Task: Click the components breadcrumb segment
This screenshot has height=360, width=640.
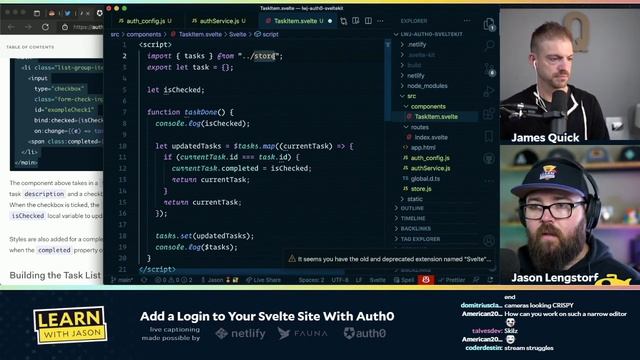Action: coord(144,34)
